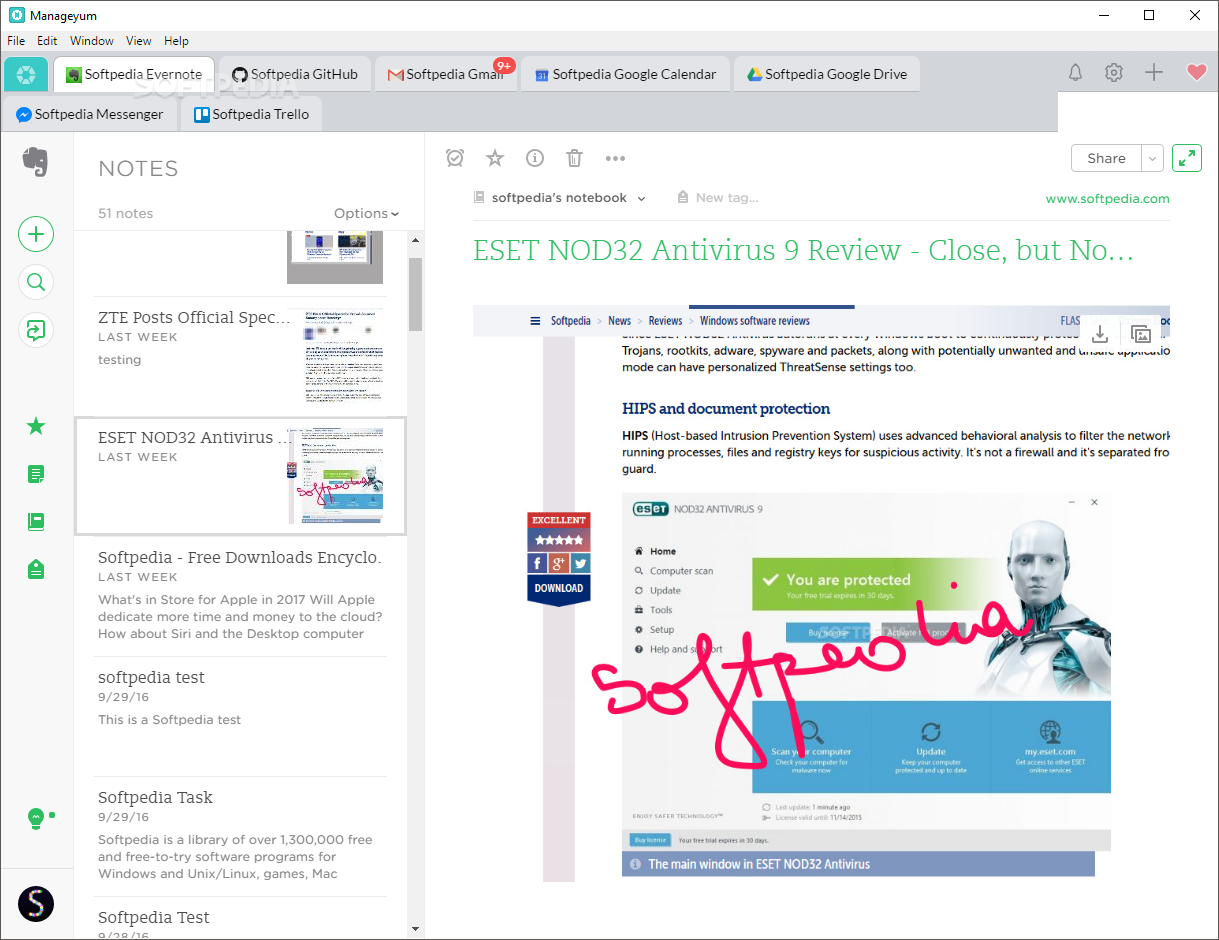Switch to Softpedia Google Calendar tab
Screen dimensions: 1219x940
pos(625,74)
